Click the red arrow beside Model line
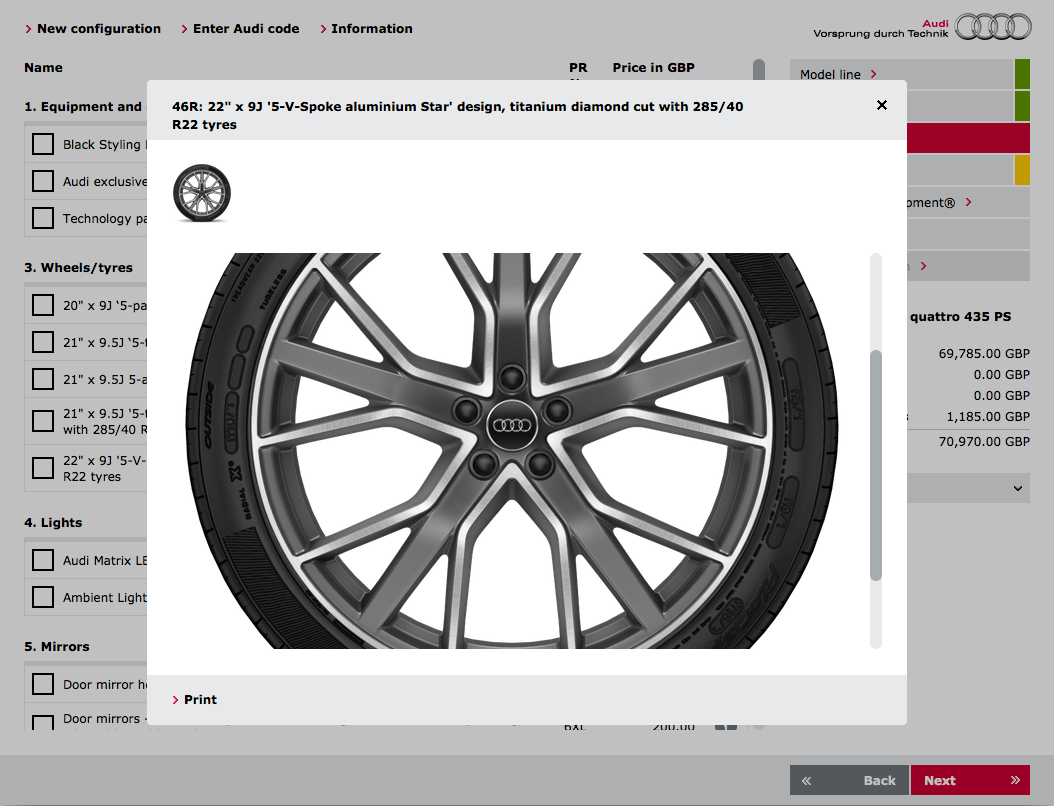 (x=873, y=75)
